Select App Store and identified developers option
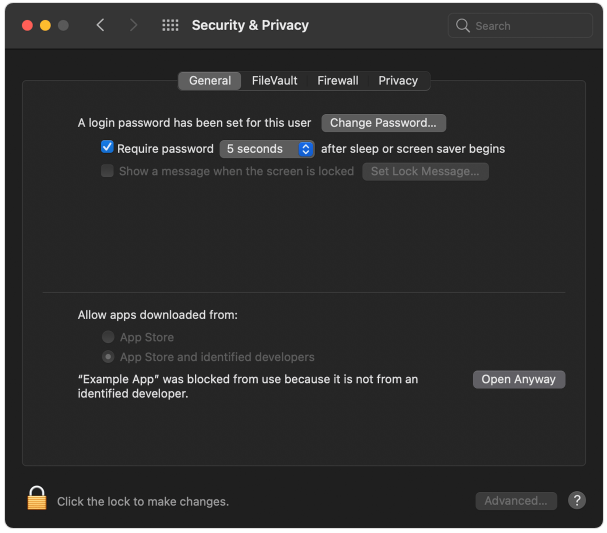This screenshot has width=607, height=533. click(108, 357)
